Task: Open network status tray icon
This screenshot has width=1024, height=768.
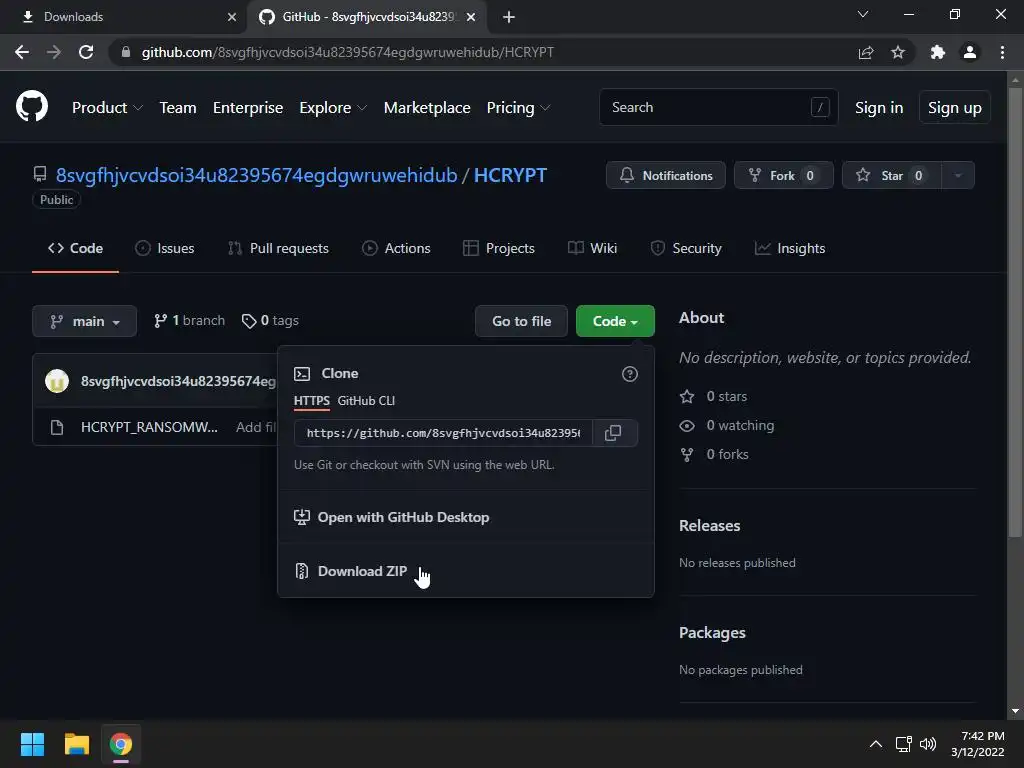Action: pyautogui.click(x=903, y=744)
